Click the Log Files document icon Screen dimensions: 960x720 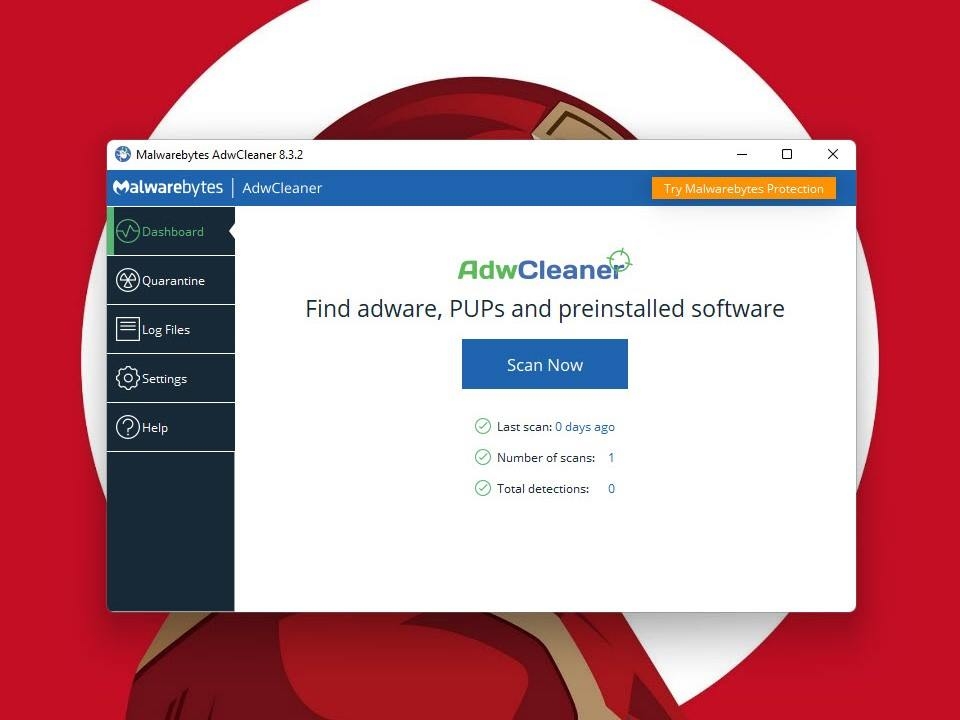pos(127,329)
